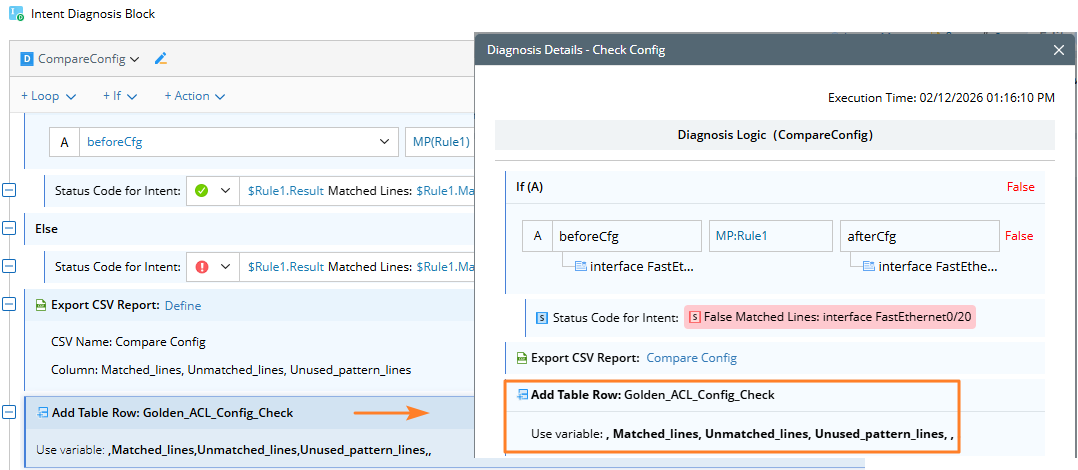Collapse the Add Table Row block in the editor
Image resolution: width=1078 pixels, height=470 pixels.
[x=10, y=412]
